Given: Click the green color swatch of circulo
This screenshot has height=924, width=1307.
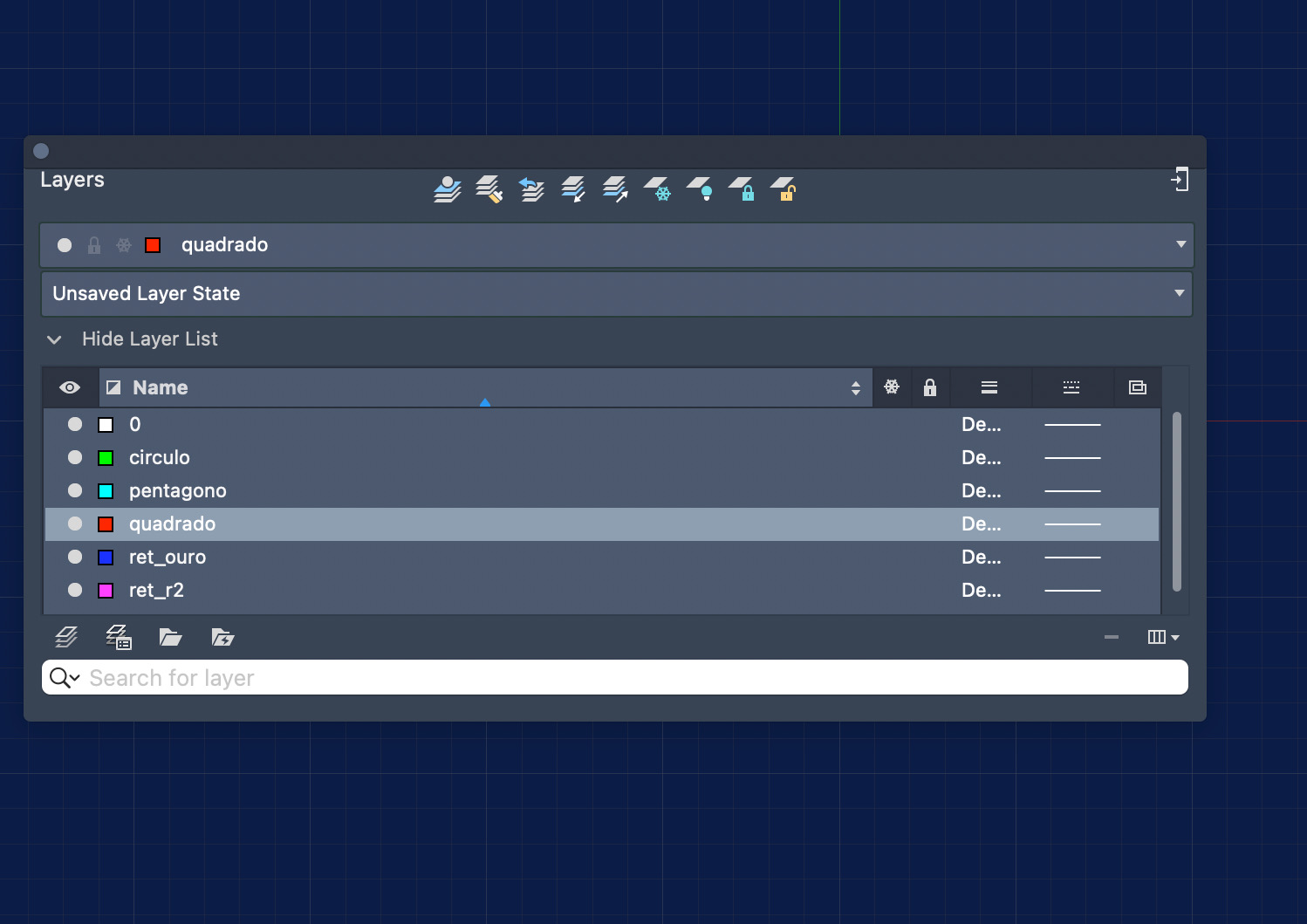Looking at the screenshot, I should coord(106,458).
